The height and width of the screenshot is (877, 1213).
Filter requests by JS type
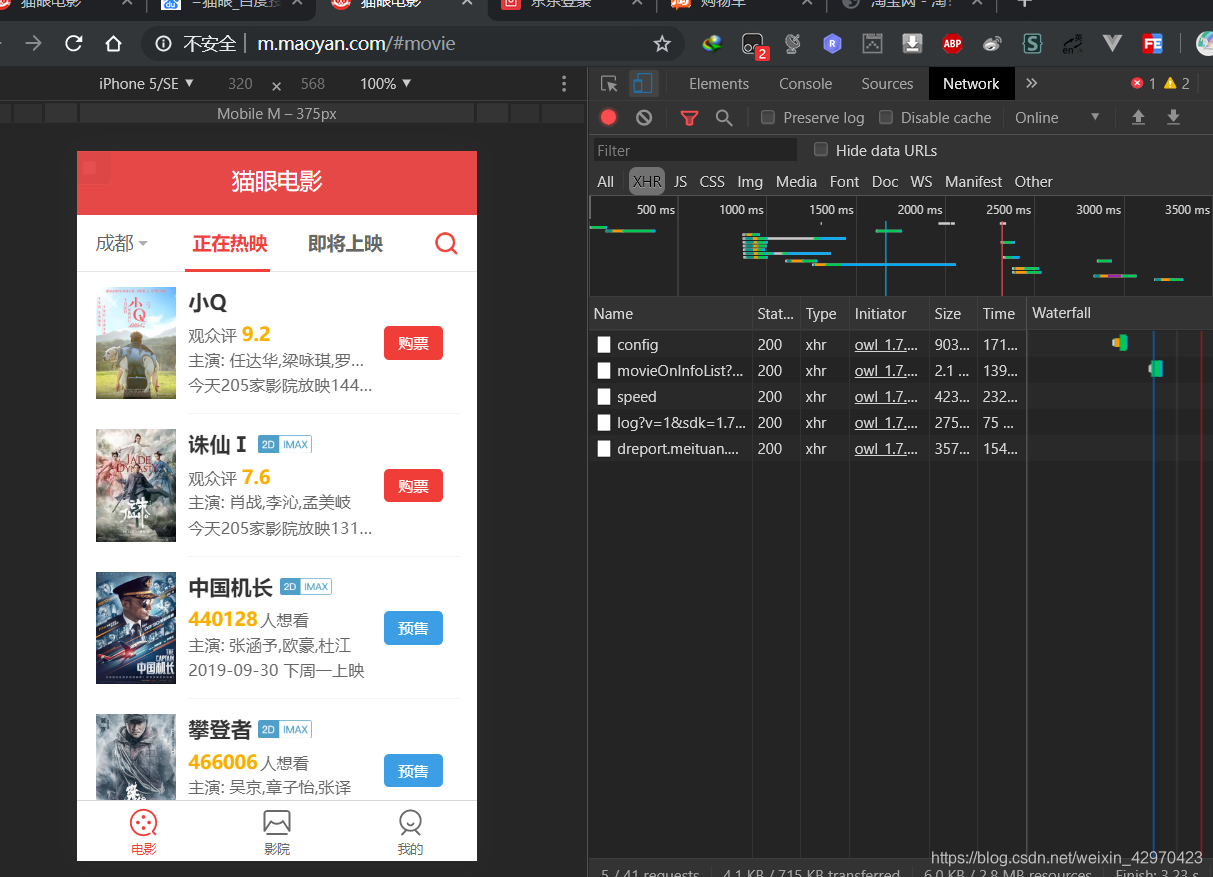tap(680, 181)
